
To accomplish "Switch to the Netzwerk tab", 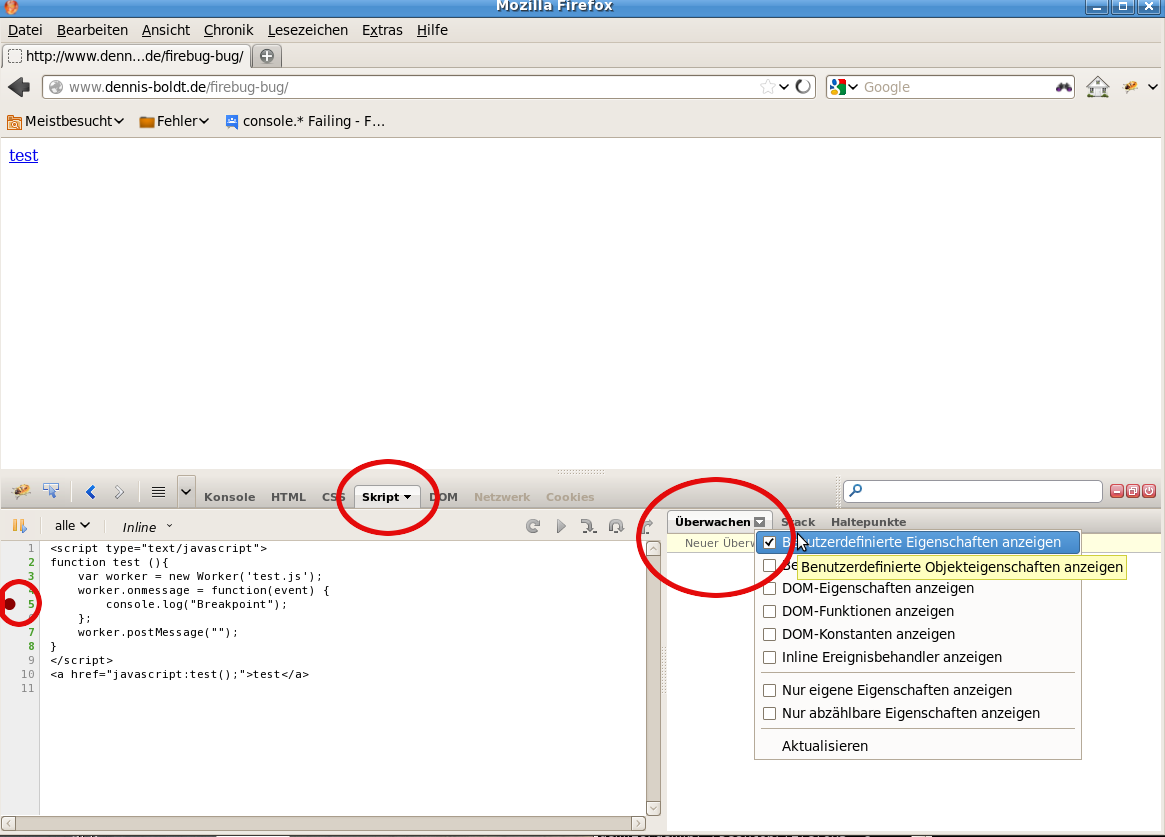I will [502, 497].
